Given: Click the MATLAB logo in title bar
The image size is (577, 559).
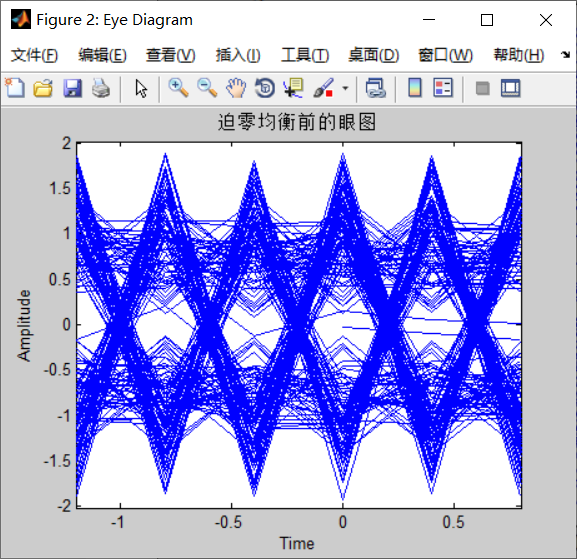Looking at the screenshot, I should point(21,20).
